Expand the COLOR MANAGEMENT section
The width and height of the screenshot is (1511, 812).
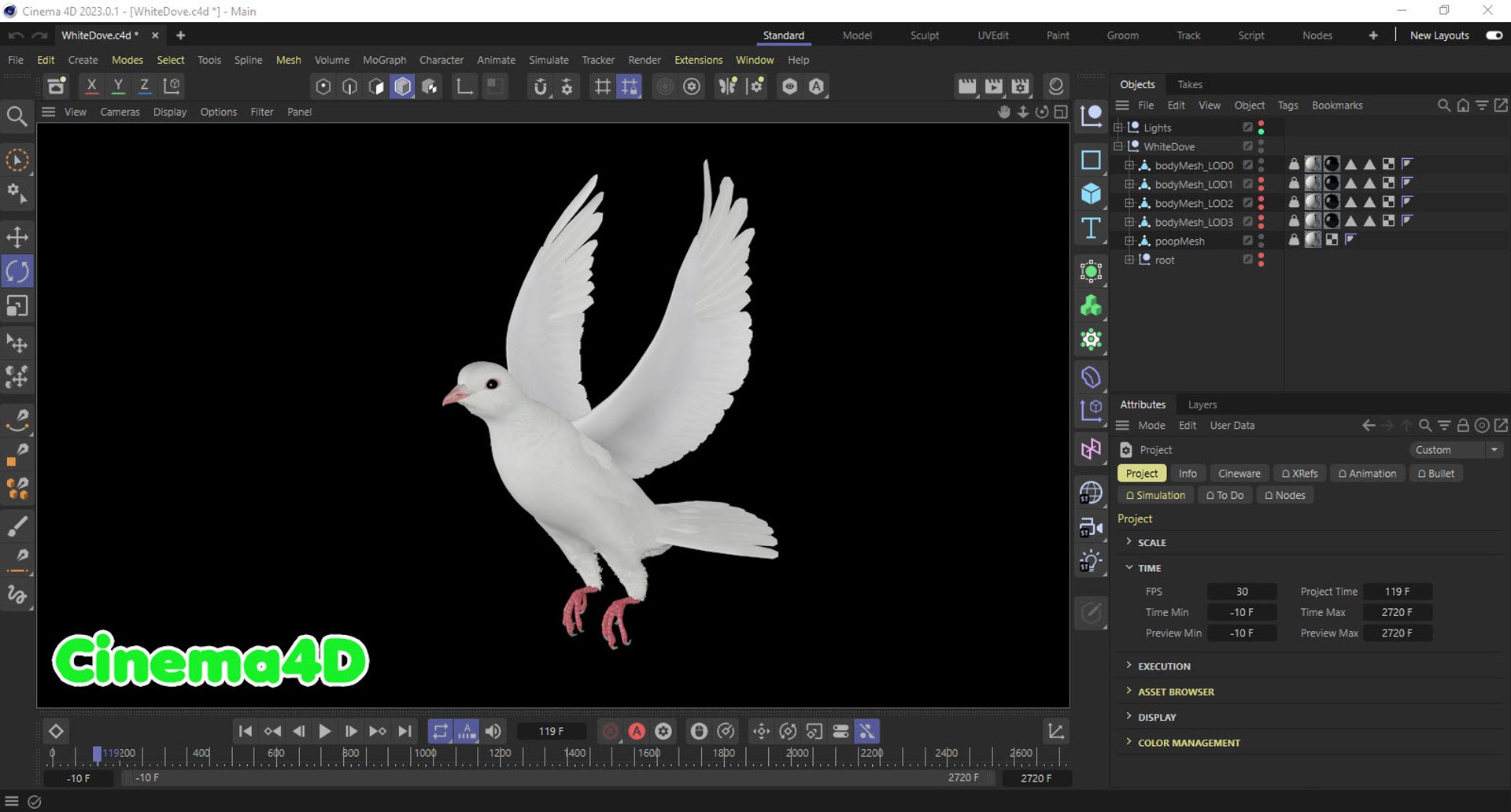pyautogui.click(x=1129, y=741)
